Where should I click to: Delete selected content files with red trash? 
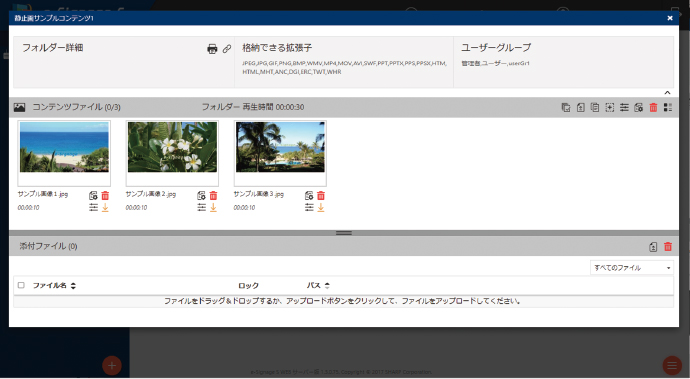pos(653,107)
